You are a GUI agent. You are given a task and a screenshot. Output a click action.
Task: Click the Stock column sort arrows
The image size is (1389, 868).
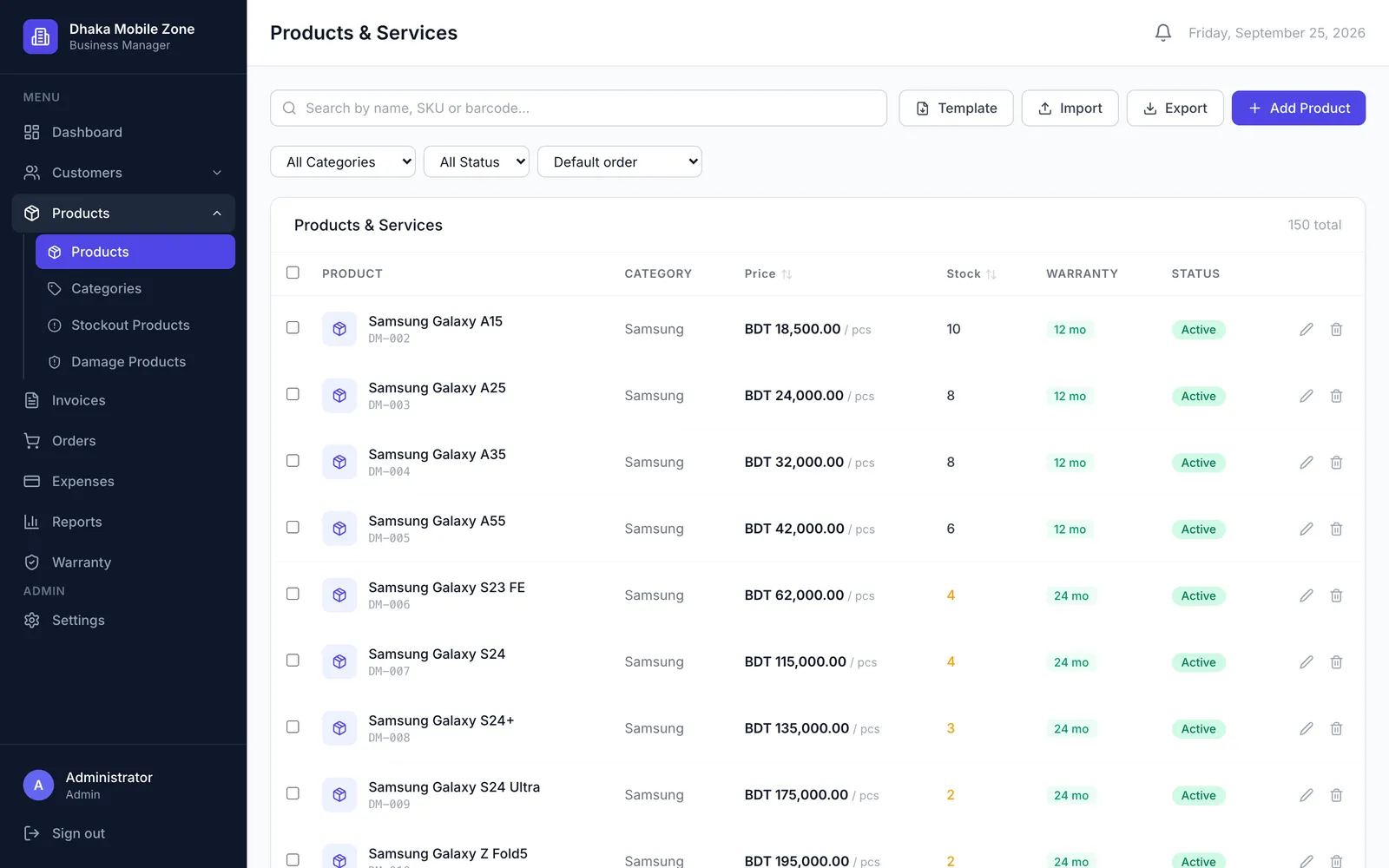[991, 274]
